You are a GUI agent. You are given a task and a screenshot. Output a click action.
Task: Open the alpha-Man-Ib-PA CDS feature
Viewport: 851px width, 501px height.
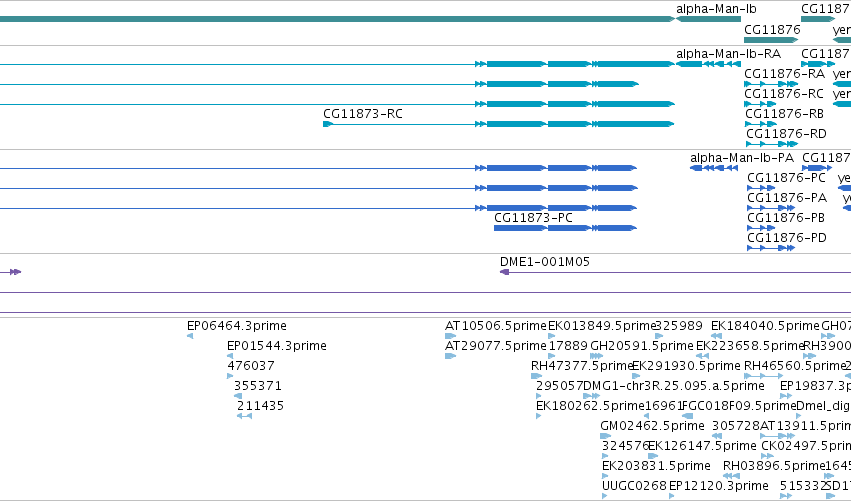point(714,168)
